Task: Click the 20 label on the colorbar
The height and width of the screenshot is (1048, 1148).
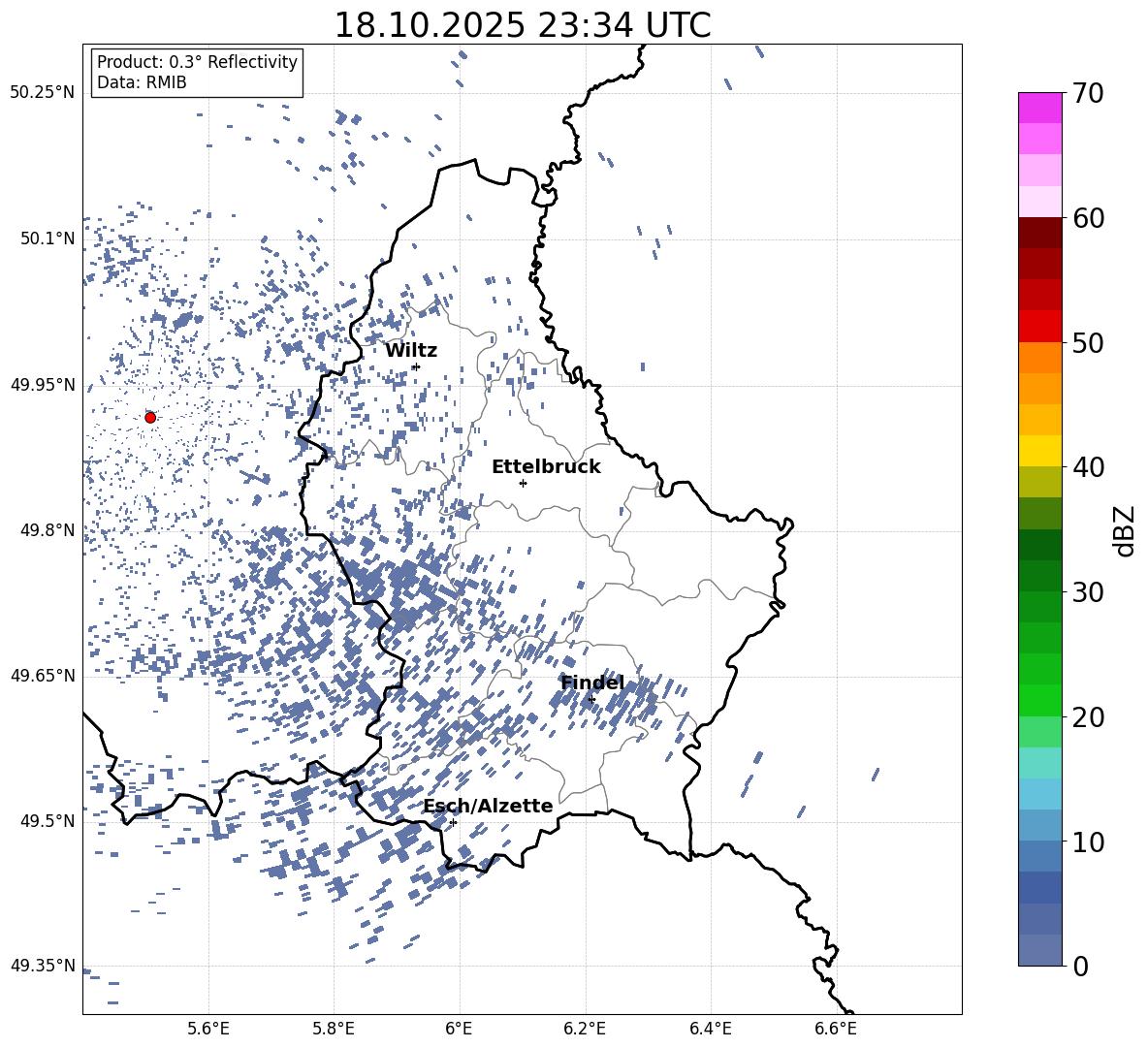Action: pos(1087,717)
